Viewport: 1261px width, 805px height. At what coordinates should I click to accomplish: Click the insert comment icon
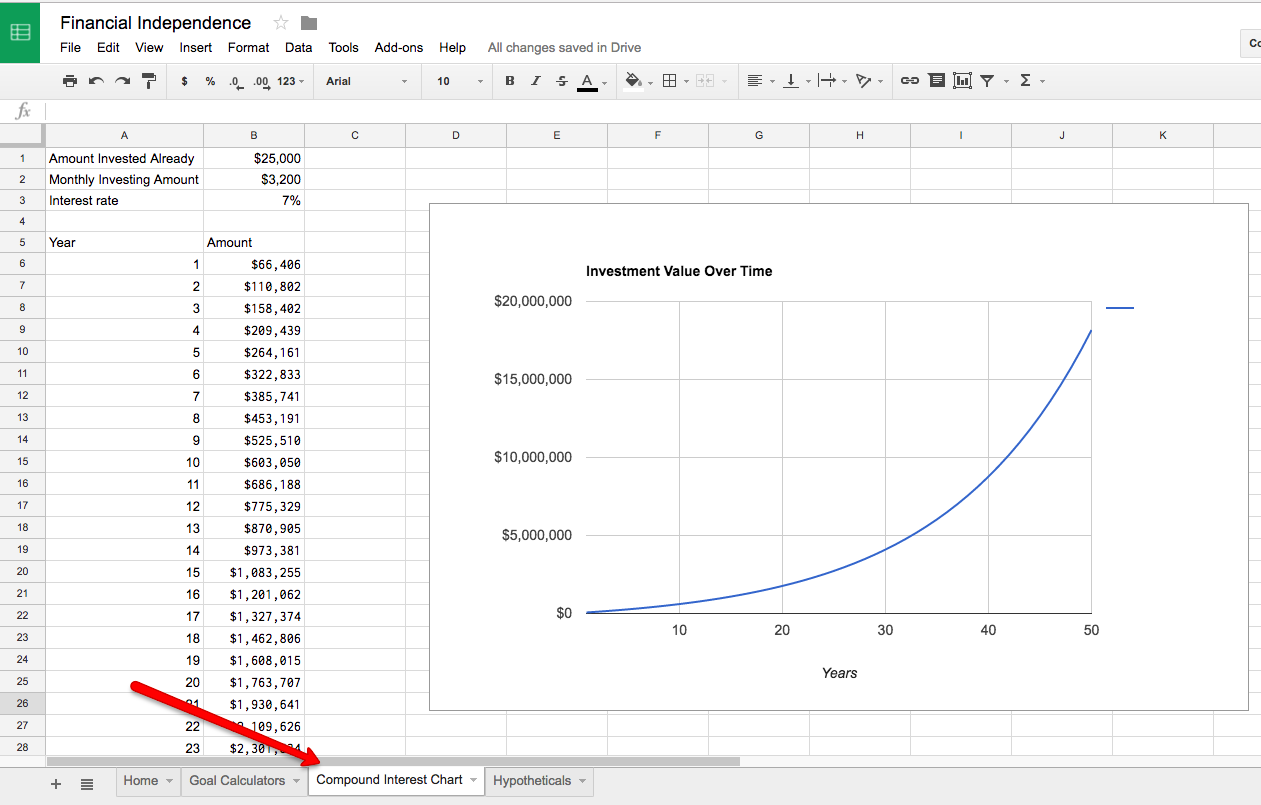[936, 81]
